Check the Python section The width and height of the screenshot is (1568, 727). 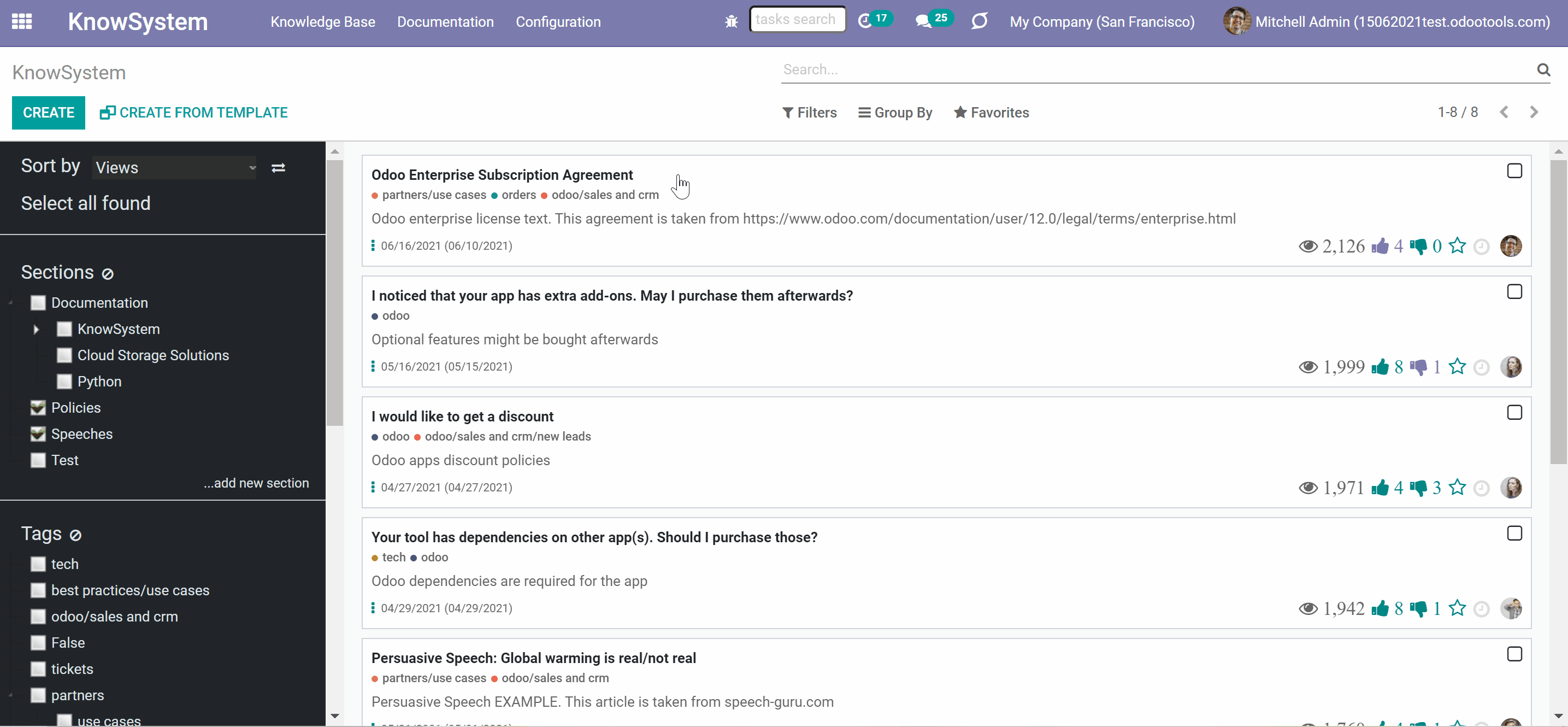64,381
